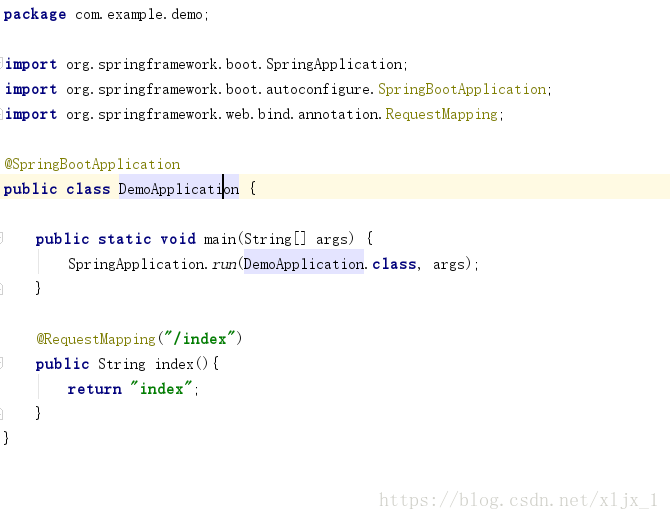
Task: Select the @SpringBootApplication annotation above the class
Action: click(92, 165)
